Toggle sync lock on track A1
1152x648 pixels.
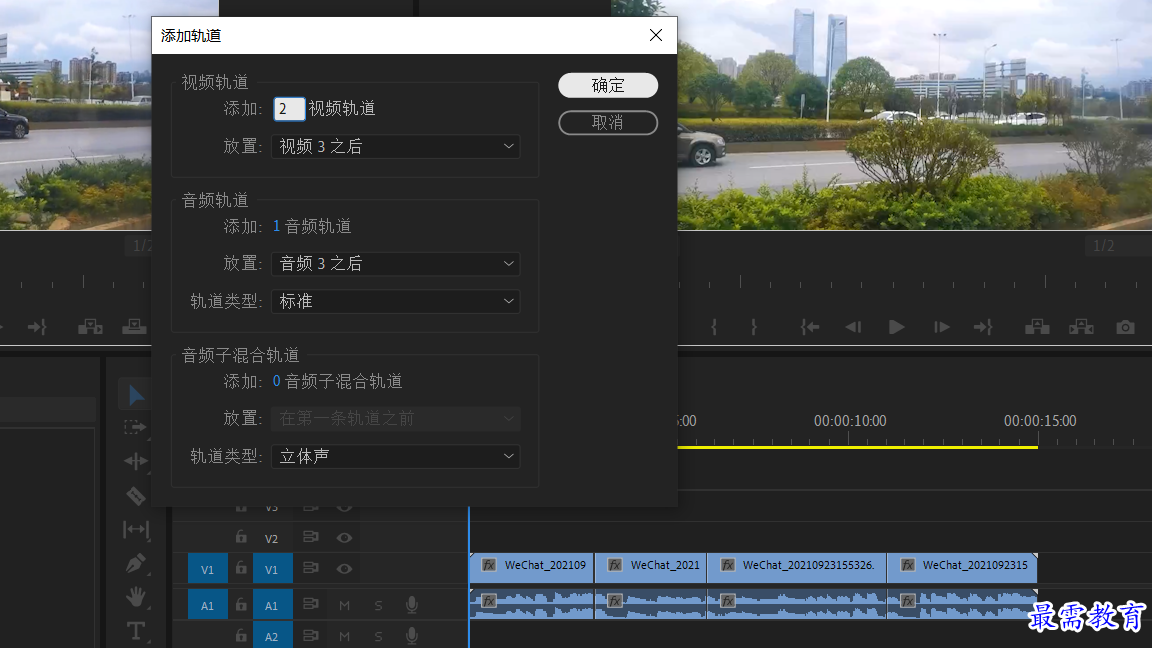[311, 604]
